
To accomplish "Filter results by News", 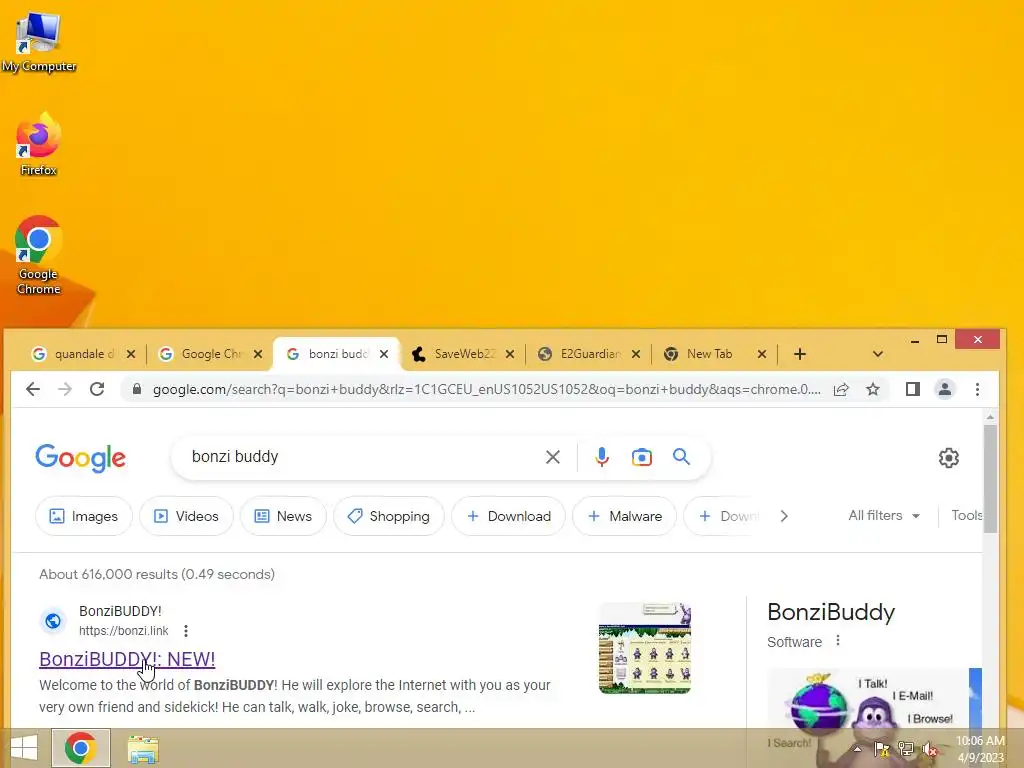I will point(283,516).
